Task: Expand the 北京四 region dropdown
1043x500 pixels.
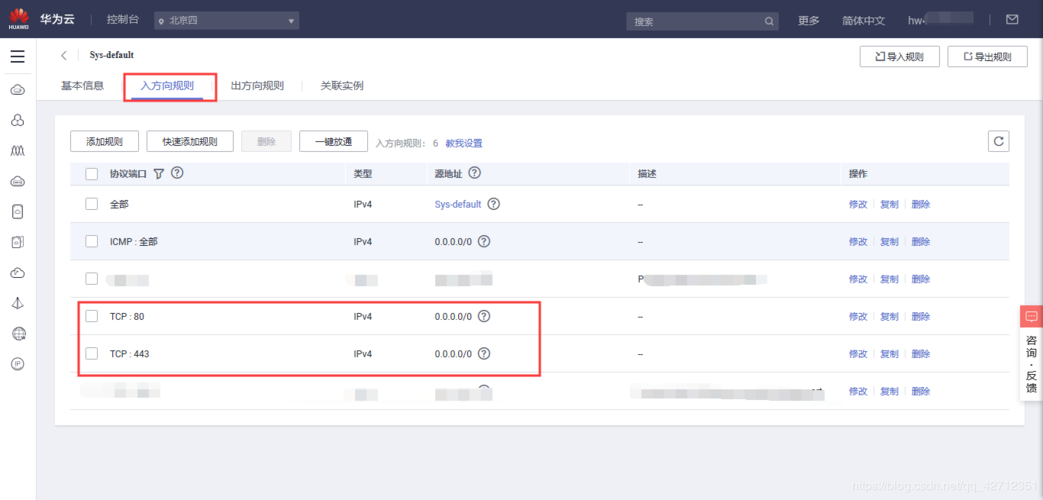Action: 226,21
